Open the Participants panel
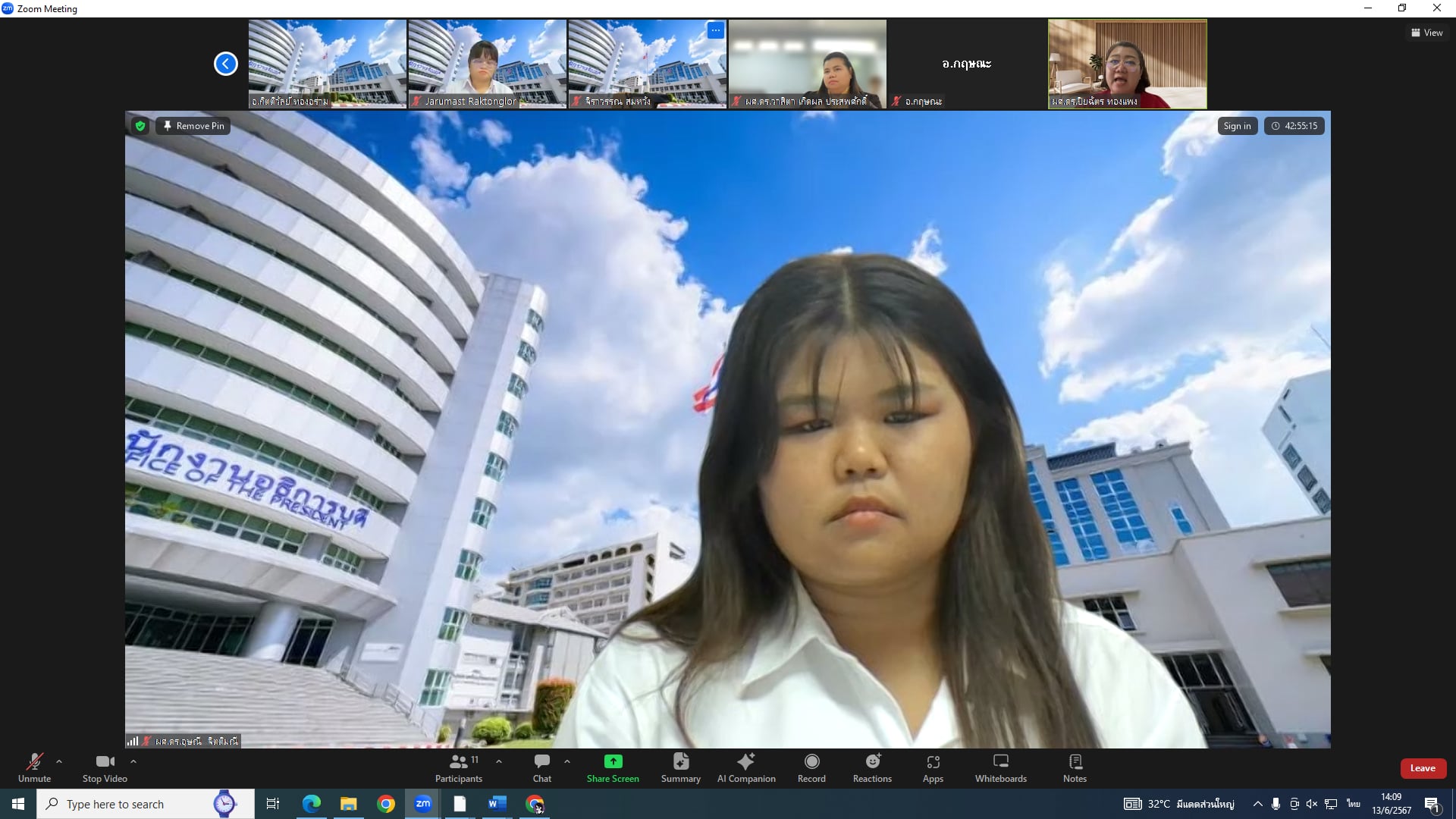This screenshot has width=1456, height=819. point(458,767)
